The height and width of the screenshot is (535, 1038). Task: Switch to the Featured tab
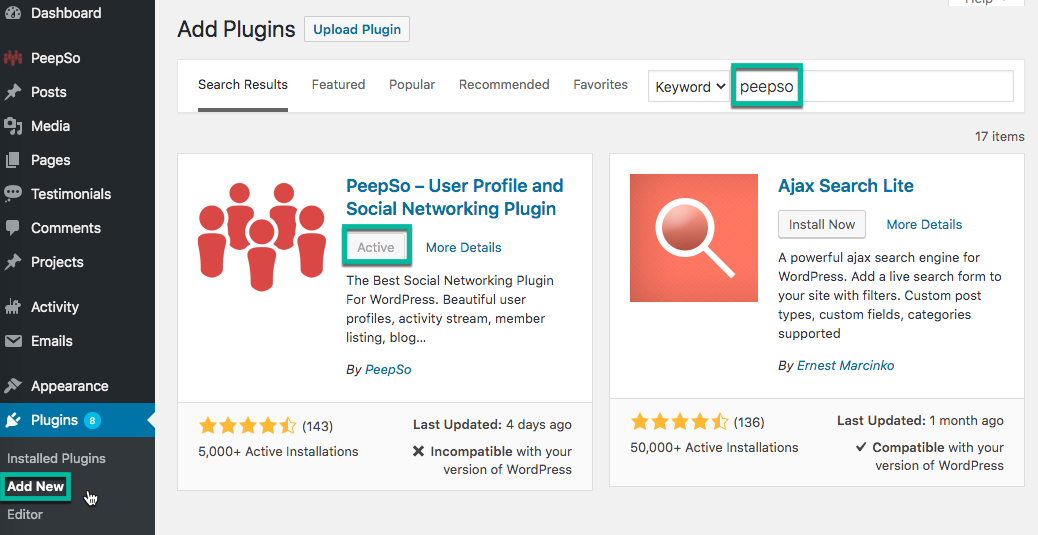coord(338,85)
